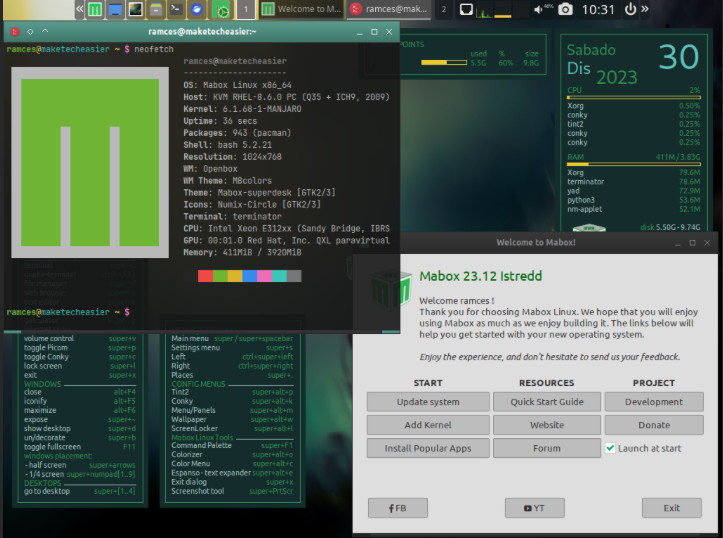
Task: Switch to desktop 1 in pager
Action: (246, 9)
